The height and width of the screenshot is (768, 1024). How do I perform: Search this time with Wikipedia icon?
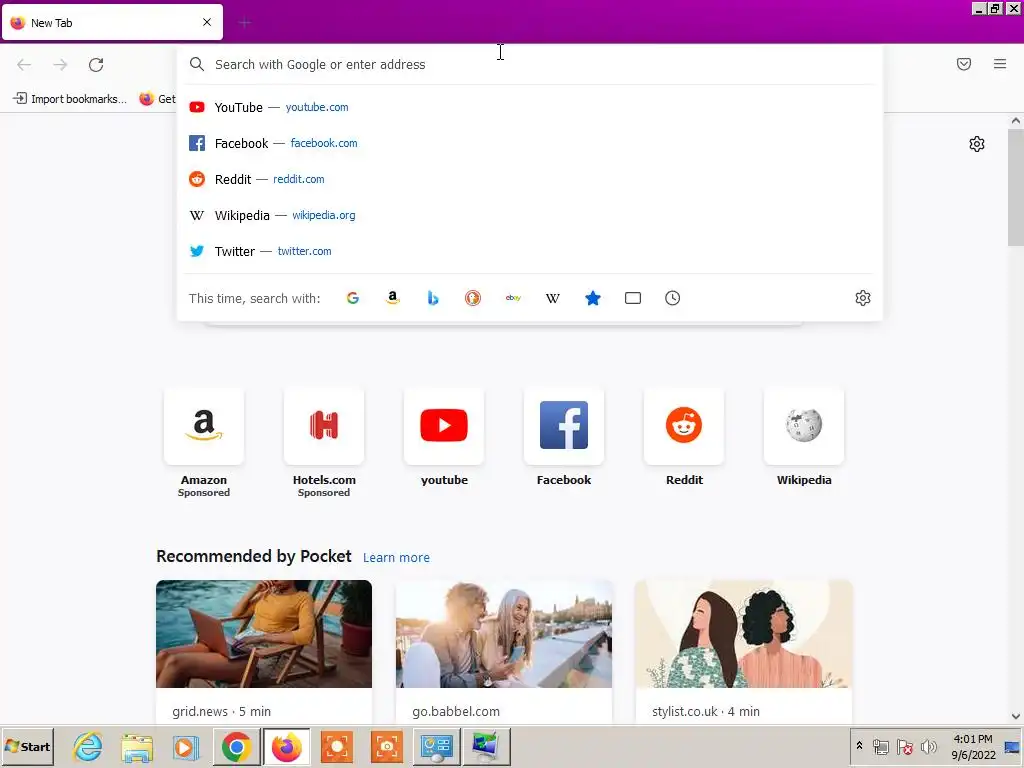pos(552,298)
